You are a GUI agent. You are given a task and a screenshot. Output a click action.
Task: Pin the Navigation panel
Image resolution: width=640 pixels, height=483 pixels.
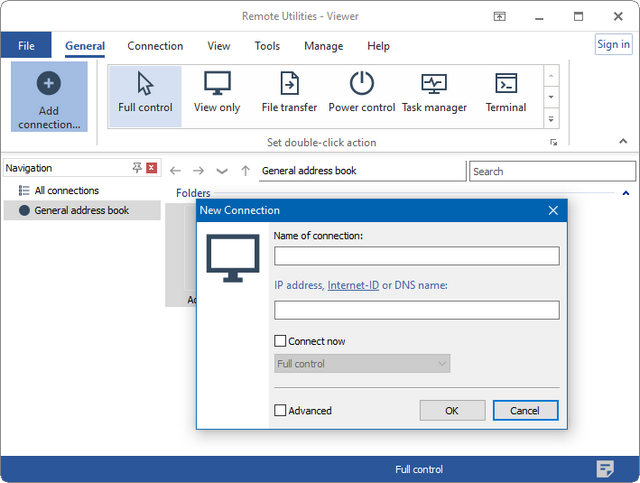[x=137, y=168]
